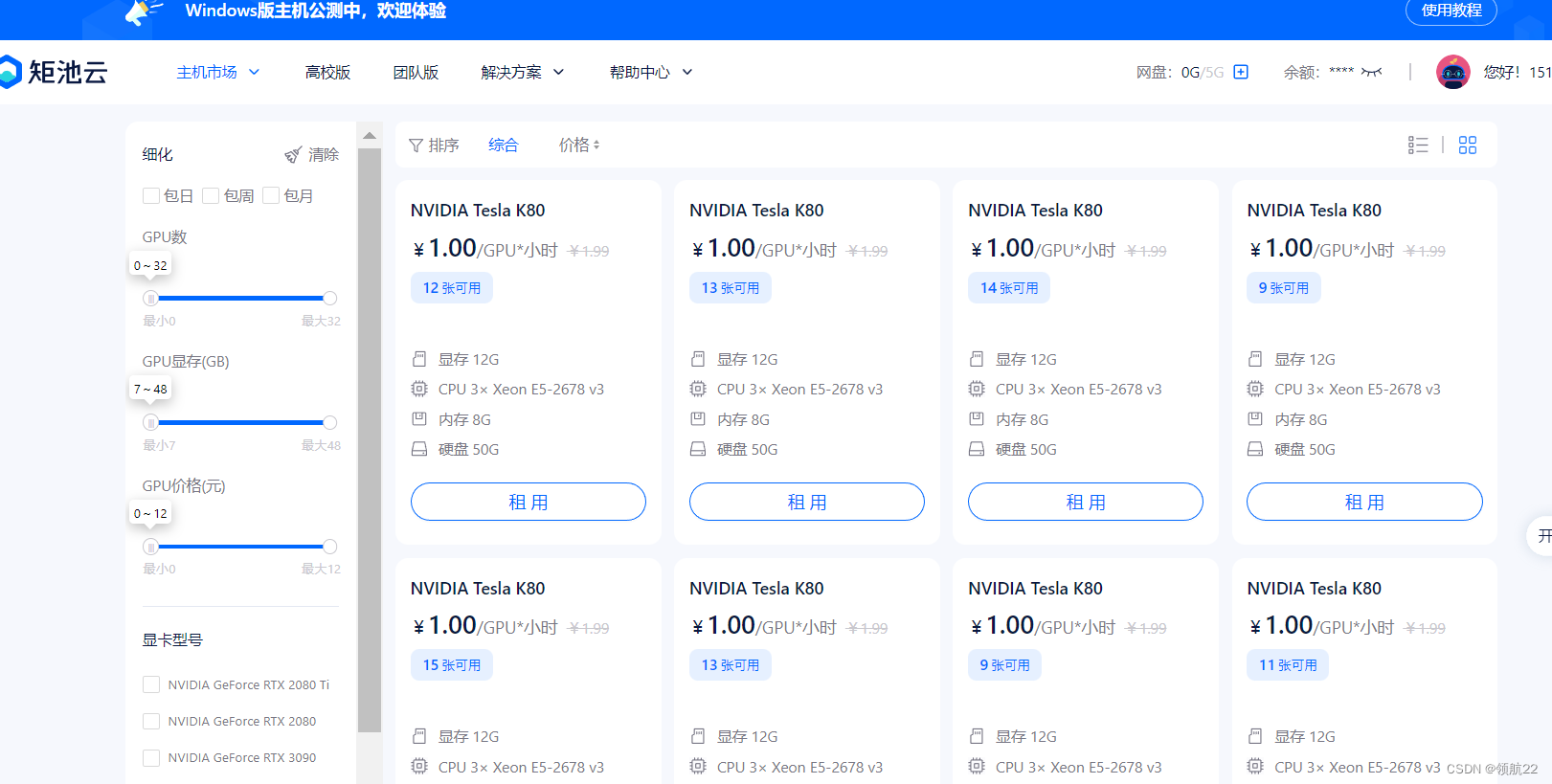This screenshot has width=1552, height=784.
Task: Switch to list view layout
Action: [x=1418, y=145]
